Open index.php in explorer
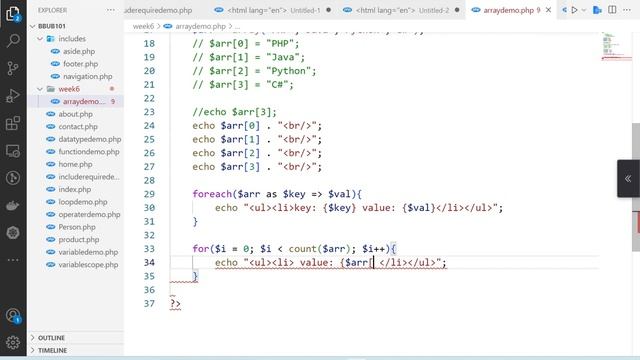The width and height of the screenshot is (640, 360). tap(76, 189)
